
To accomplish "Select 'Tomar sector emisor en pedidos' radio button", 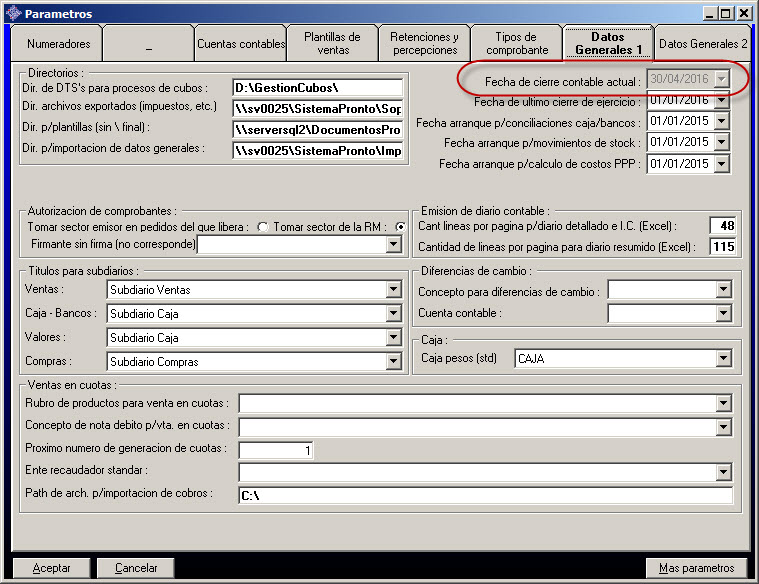I will tap(263, 227).
